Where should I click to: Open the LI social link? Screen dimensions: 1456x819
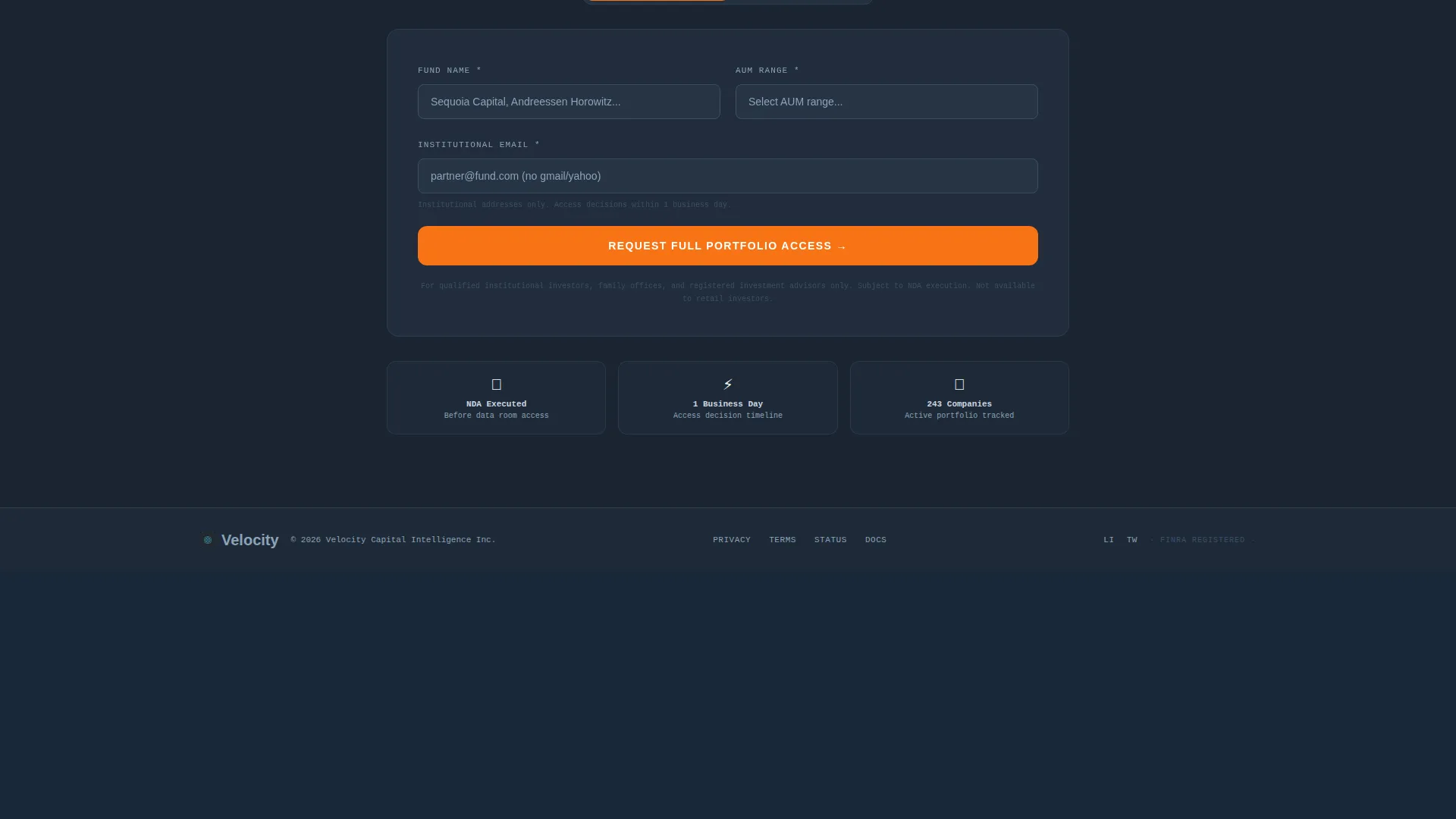tap(1109, 540)
